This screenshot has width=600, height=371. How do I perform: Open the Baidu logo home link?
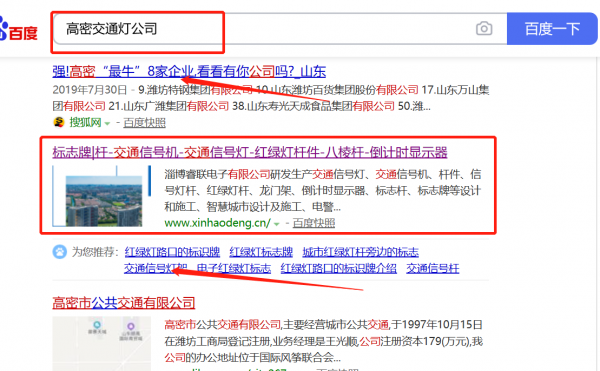[x=18, y=29]
